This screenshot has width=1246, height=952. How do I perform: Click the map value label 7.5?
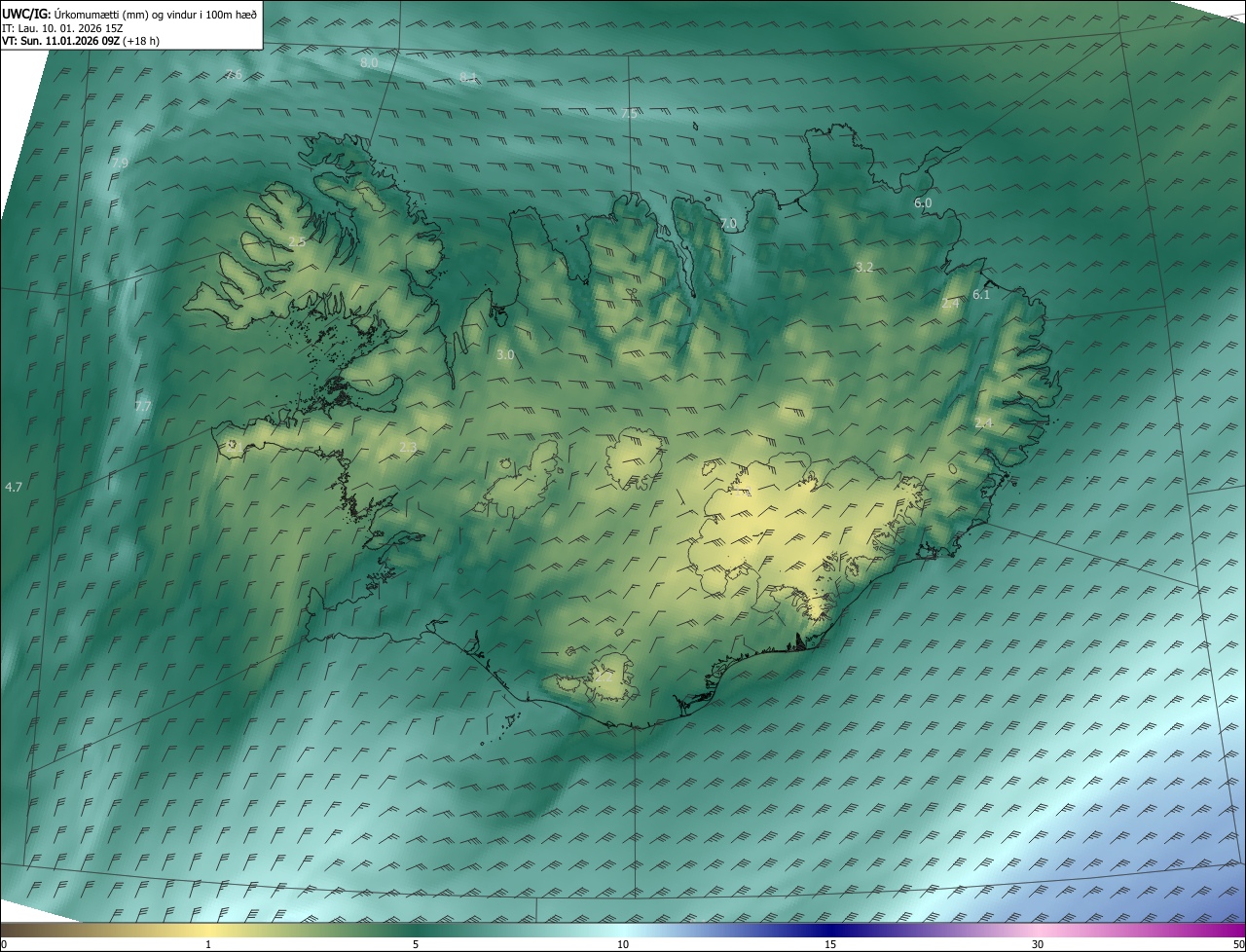(x=629, y=114)
